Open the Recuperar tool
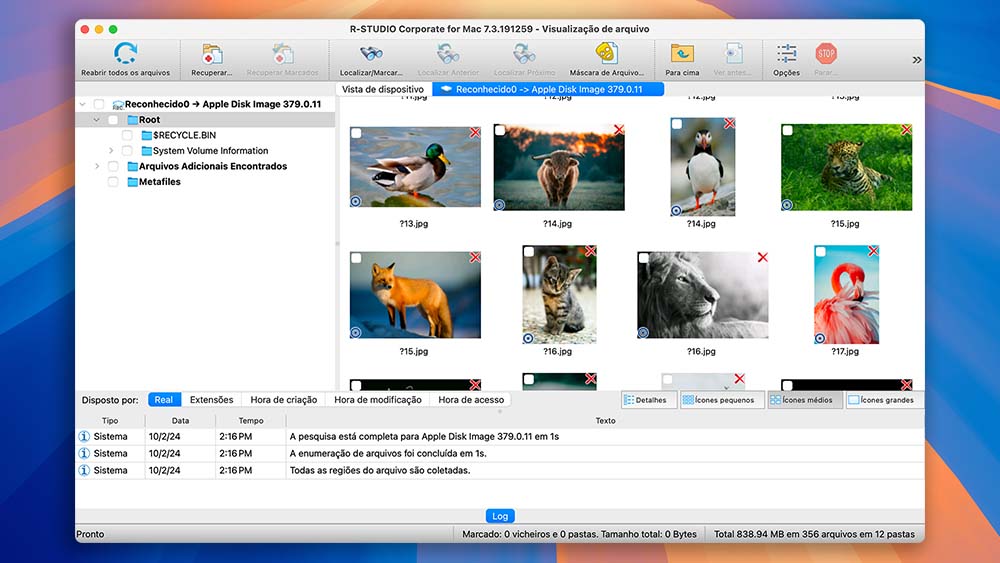This screenshot has width=1000, height=563. [212, 55]
